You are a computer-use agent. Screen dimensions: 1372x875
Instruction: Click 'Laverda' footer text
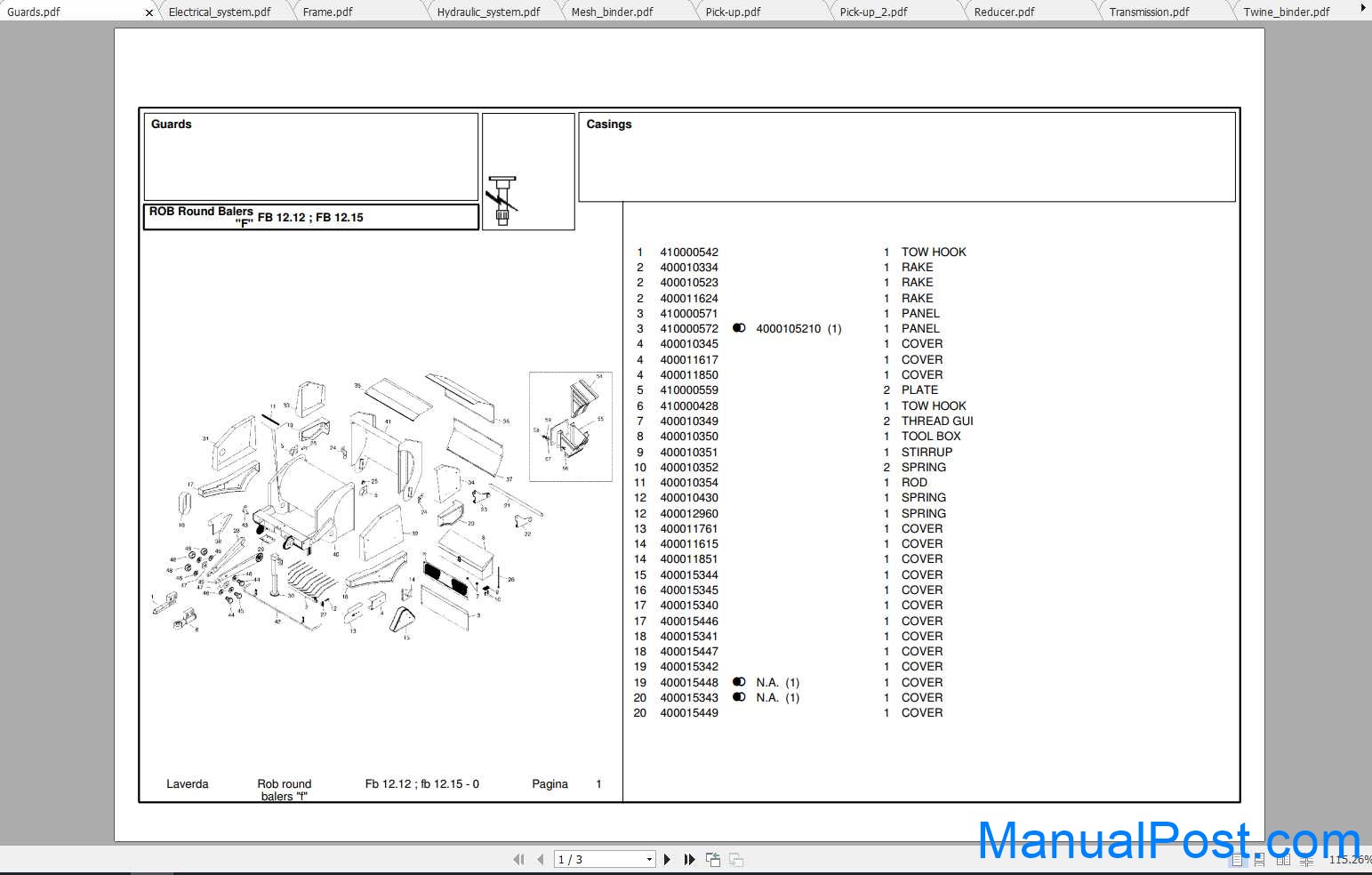tap(188, 784)
